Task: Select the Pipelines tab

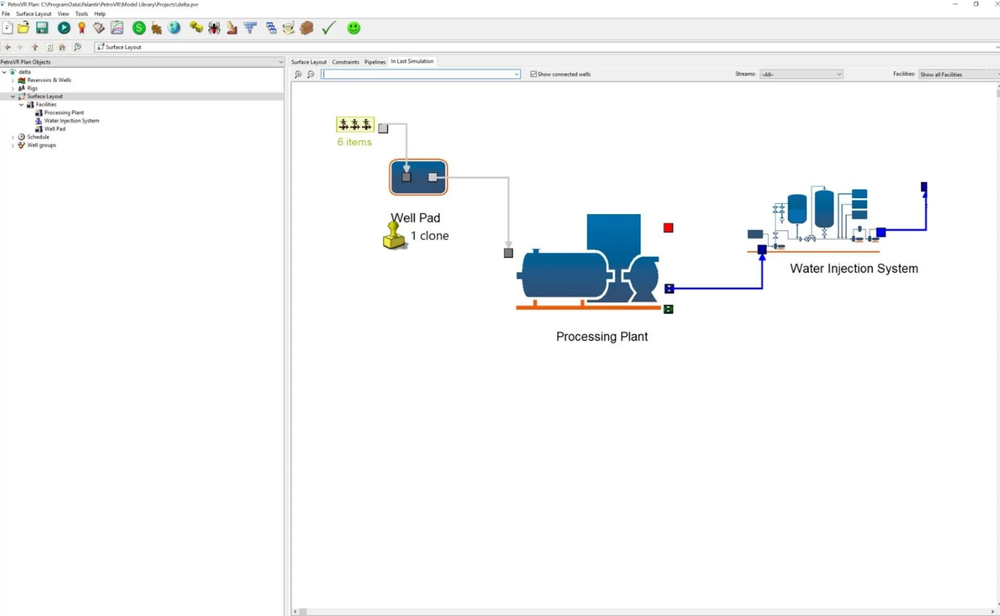Action: (x=375, y=62)
